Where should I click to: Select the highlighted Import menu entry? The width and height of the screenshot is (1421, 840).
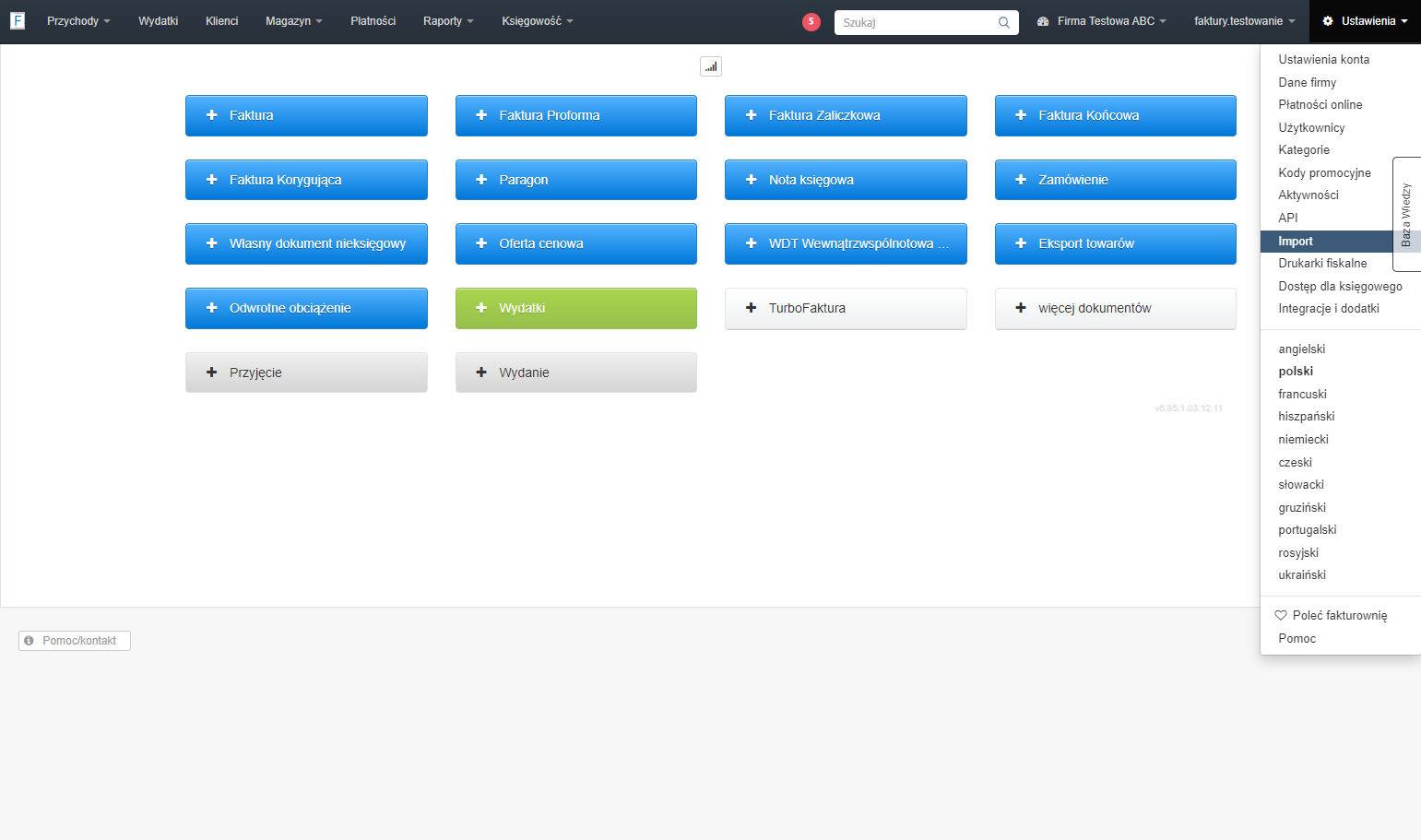[1325, 241]
